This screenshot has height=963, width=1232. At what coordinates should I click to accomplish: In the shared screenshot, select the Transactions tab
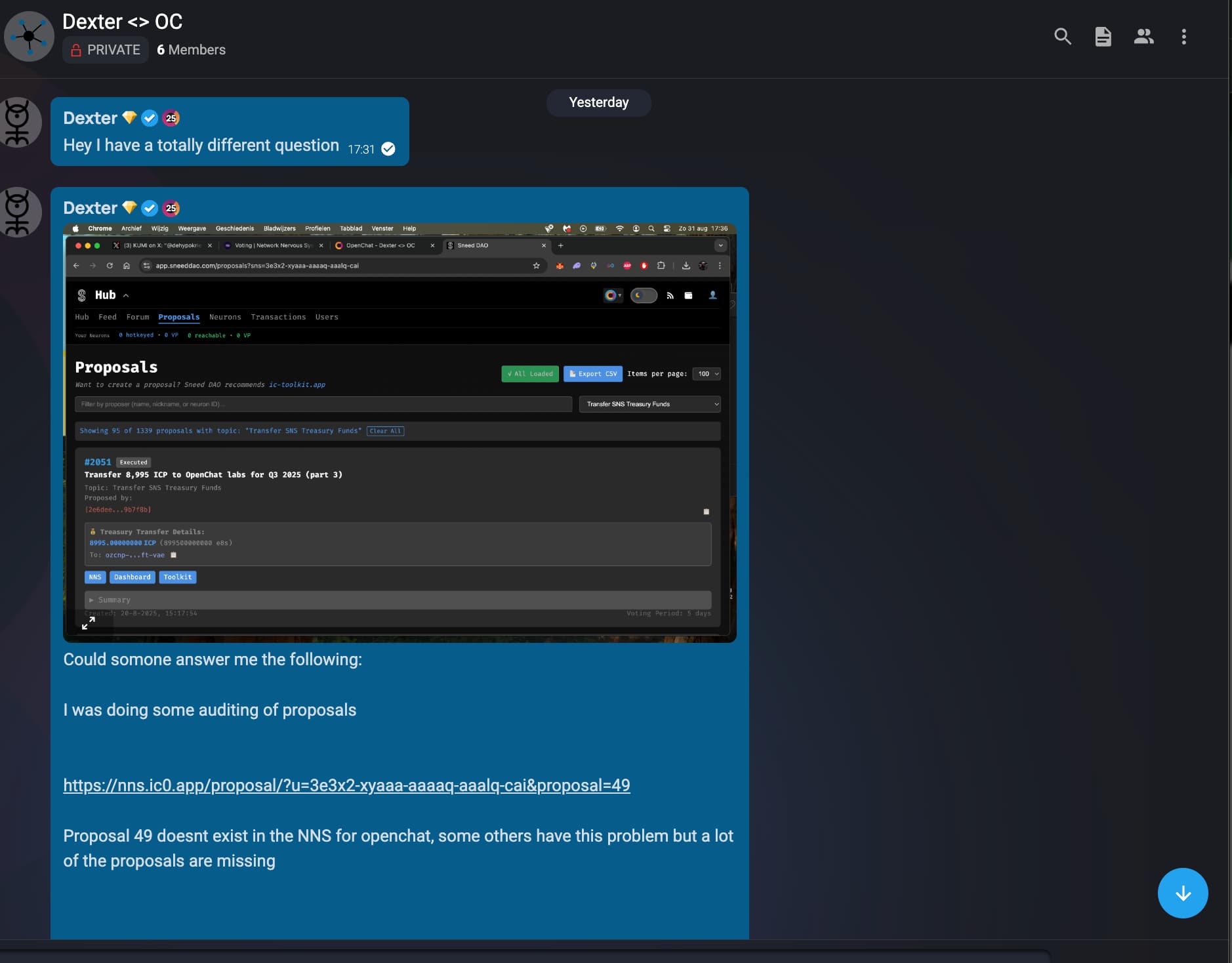coord(278,317)
